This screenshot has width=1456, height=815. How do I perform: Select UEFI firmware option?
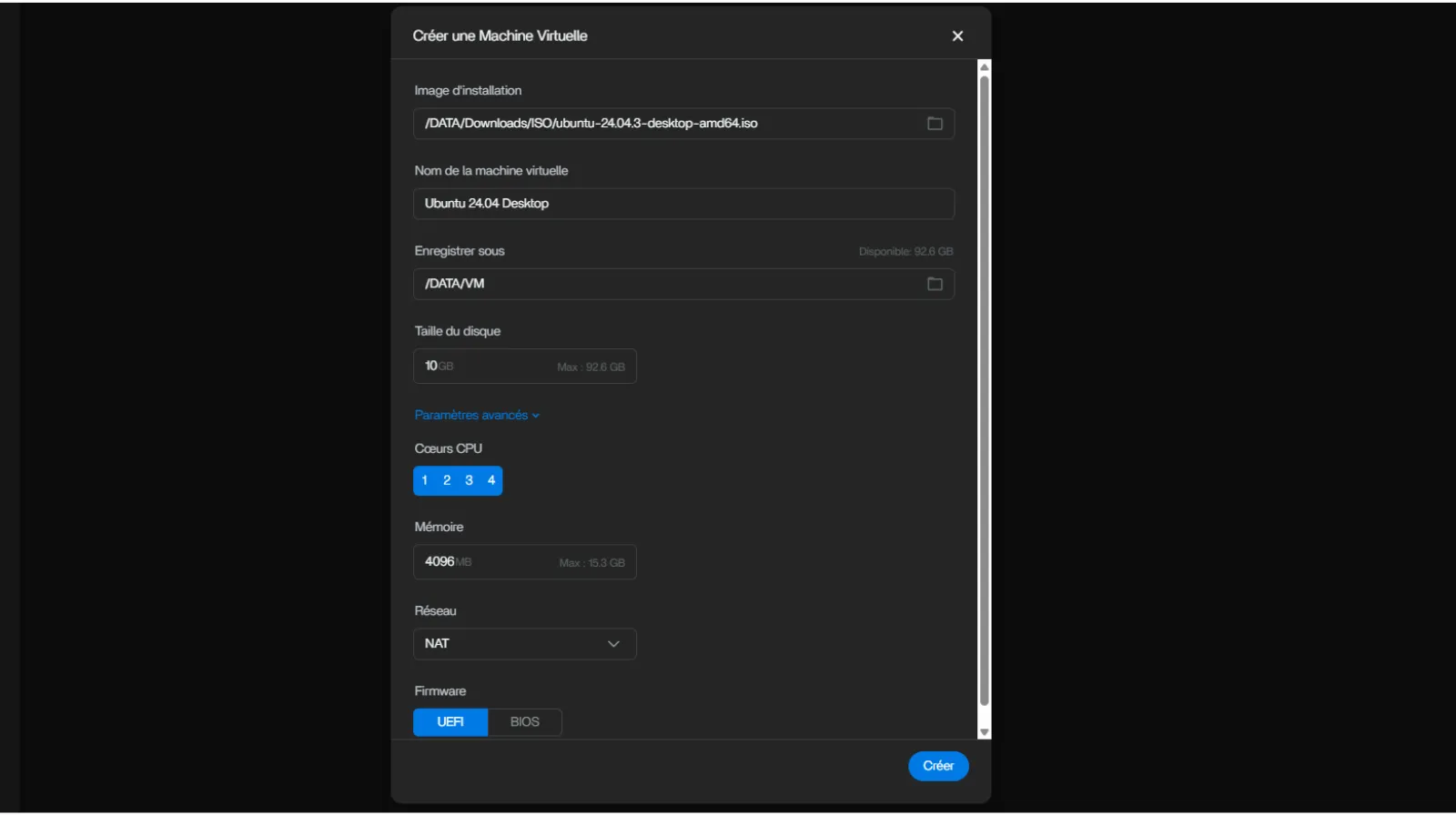pyautogui.click(x=450, y=722)
